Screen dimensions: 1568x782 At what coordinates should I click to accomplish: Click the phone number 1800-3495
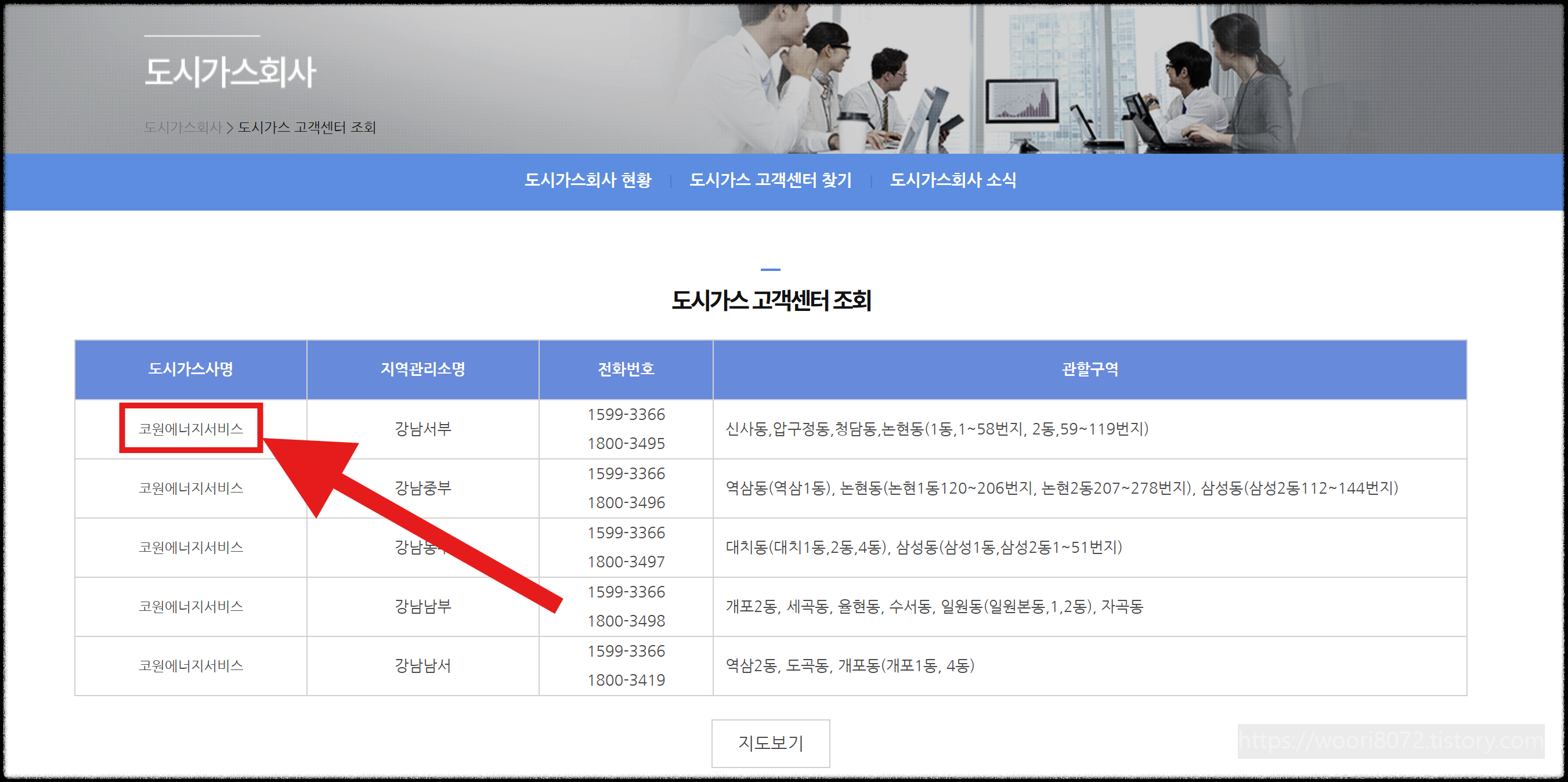[625, 444]
